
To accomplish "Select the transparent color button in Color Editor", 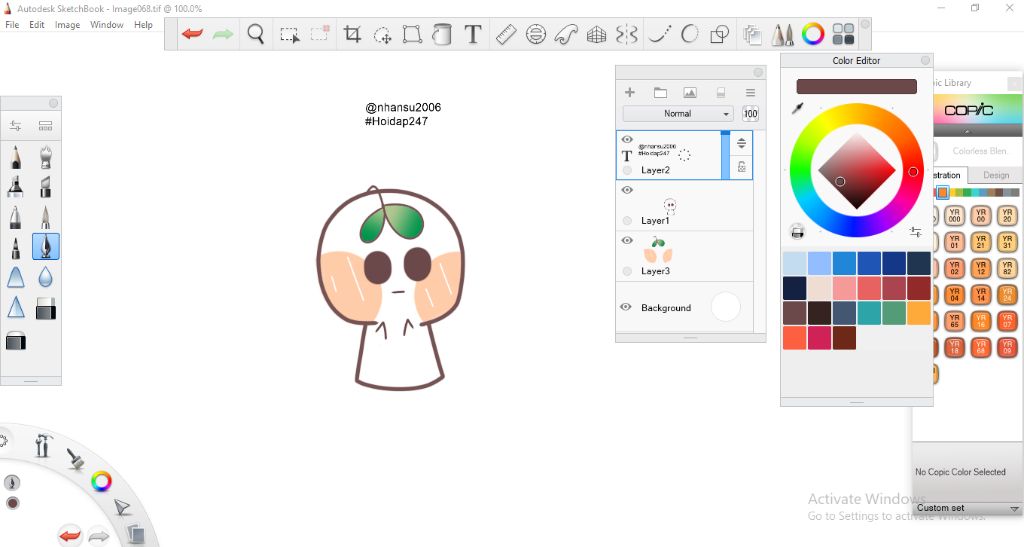I will click(797, 232).
